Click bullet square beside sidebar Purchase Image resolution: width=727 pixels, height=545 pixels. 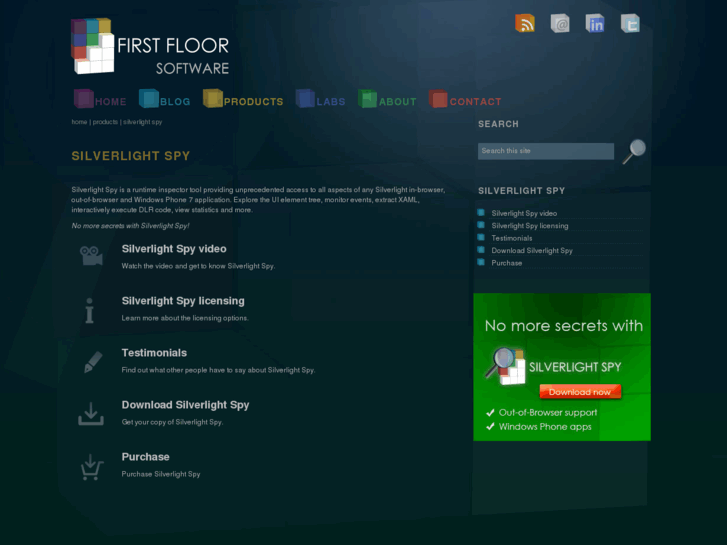click(481, 263)
